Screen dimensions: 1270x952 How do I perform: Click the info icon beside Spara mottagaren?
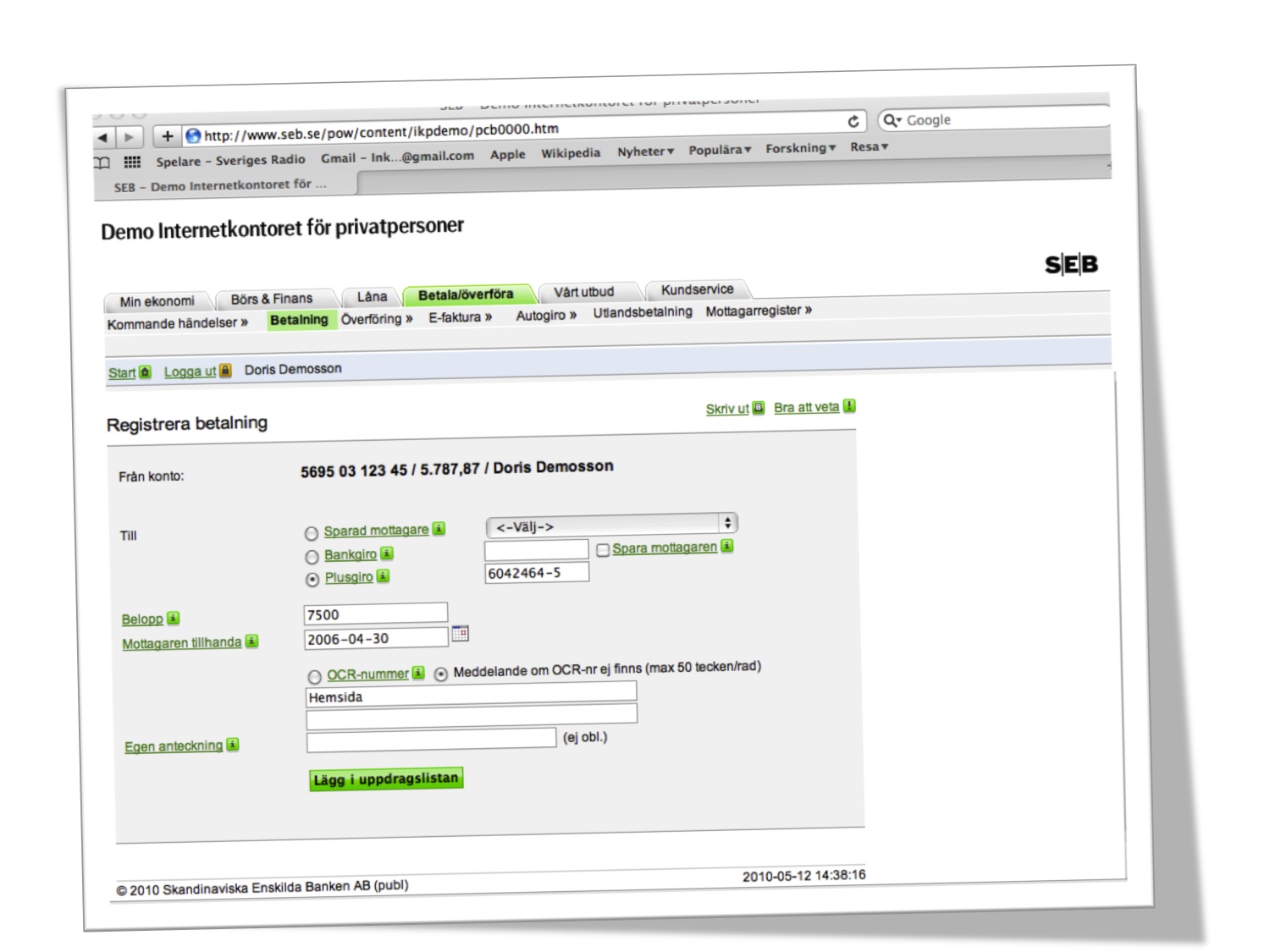pos(727,546)
